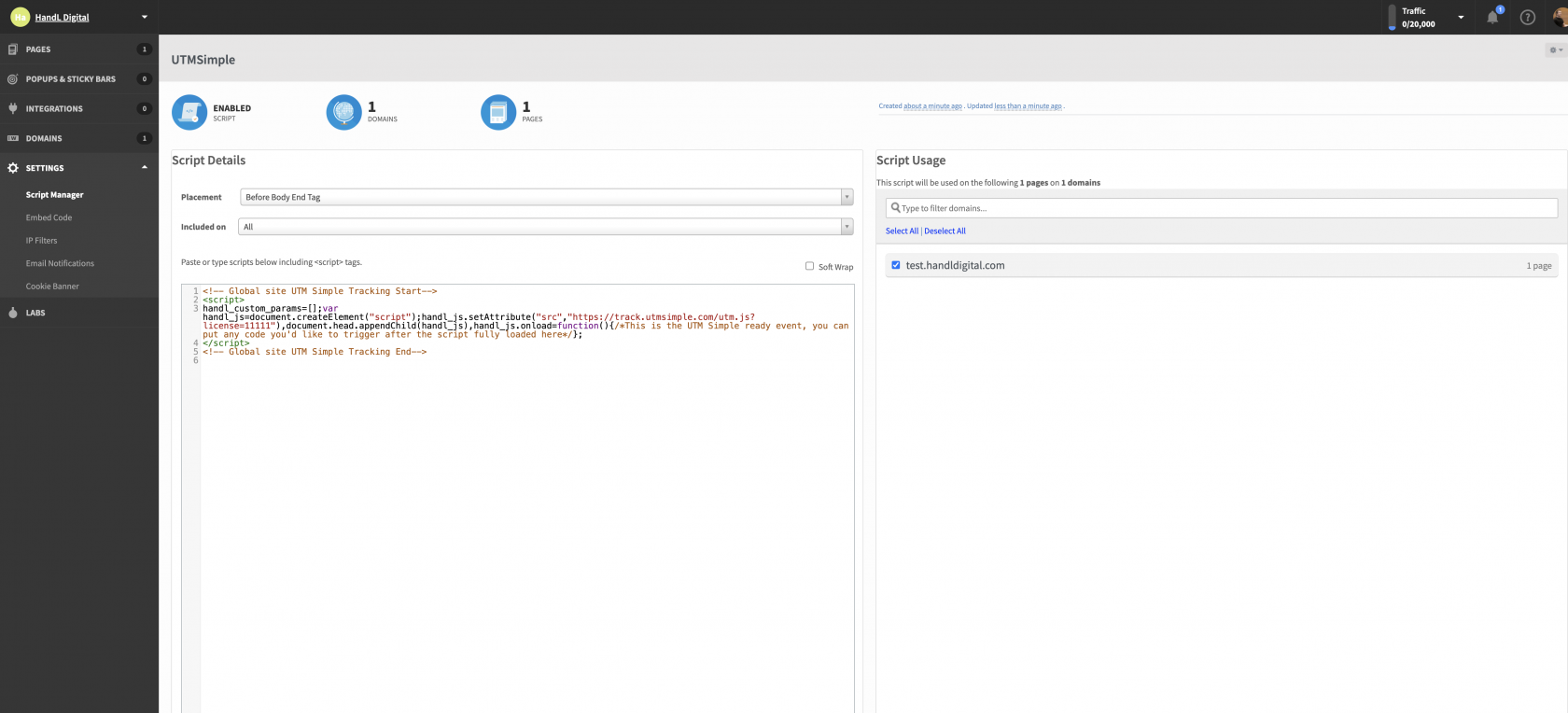
Task: Click the Deselect All link
Action: pyautogui.click(x=945, y=231)
